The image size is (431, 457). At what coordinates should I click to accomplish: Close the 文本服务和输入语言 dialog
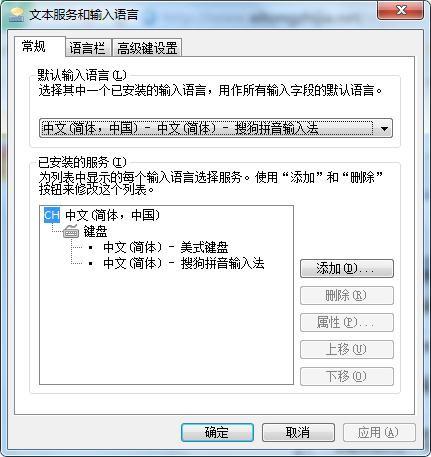coord(401,10)
